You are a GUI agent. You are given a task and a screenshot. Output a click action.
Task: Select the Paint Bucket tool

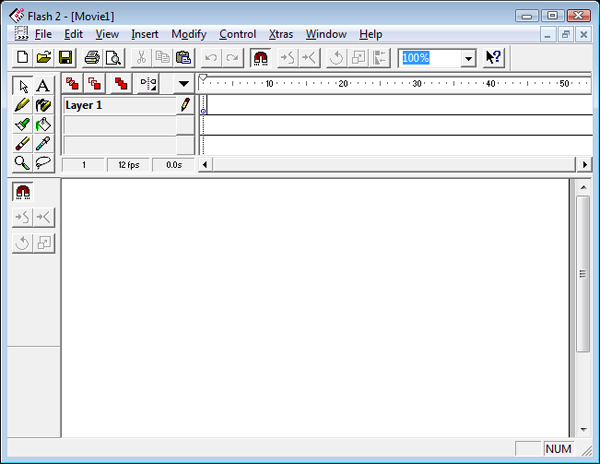[x=43, y=125]
